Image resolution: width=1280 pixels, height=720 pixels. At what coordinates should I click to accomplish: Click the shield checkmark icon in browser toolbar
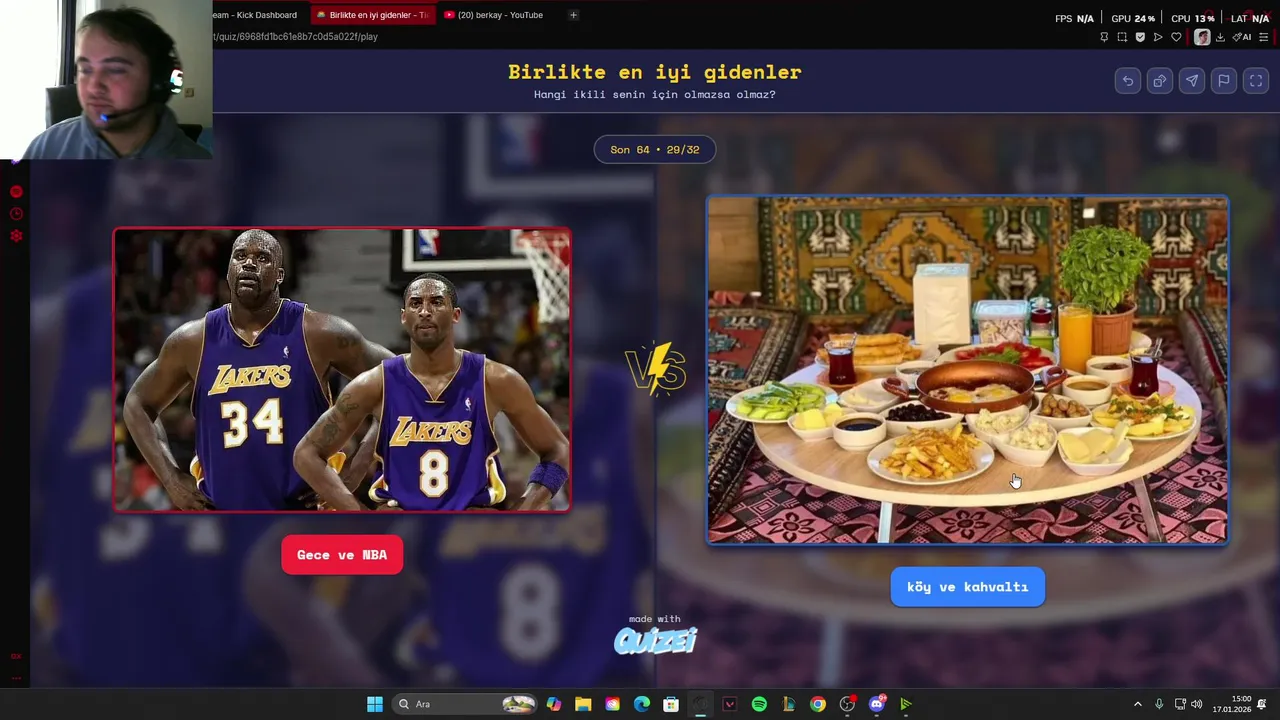[1140, 37]
